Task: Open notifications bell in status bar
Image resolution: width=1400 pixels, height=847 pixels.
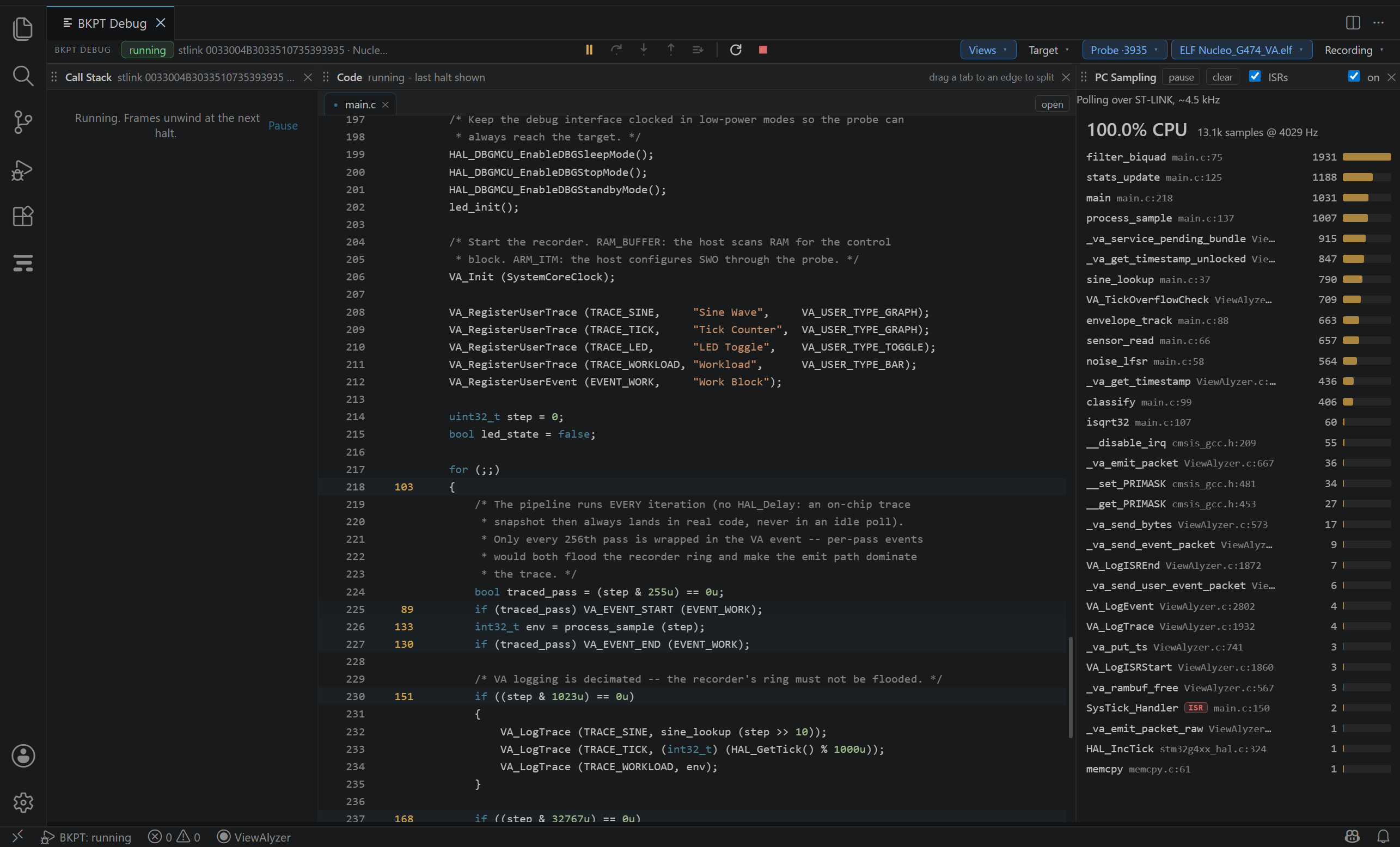Action: (x=1383, y=836)
